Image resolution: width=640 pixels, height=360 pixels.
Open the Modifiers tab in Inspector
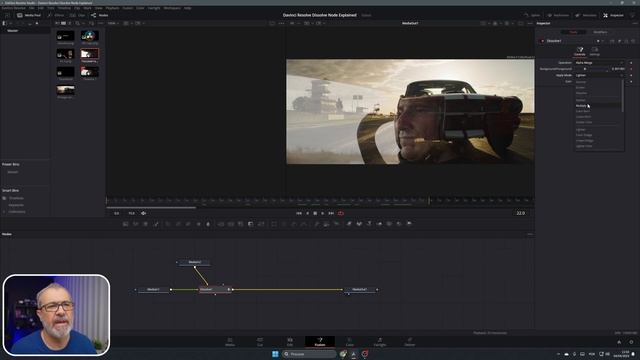[x=600, y=32]
